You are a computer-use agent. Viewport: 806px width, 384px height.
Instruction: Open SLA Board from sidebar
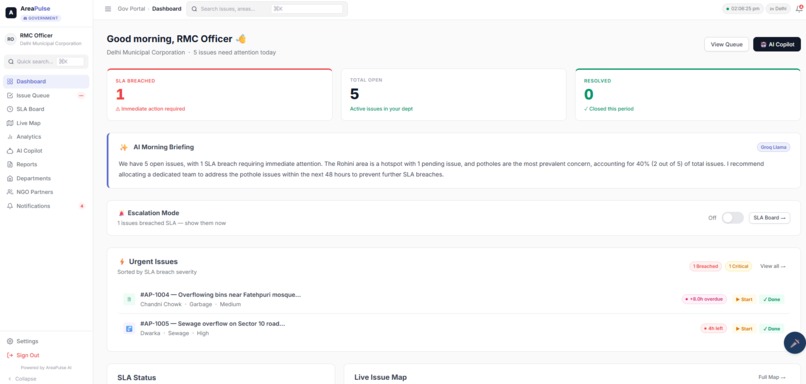pos(46,109)
